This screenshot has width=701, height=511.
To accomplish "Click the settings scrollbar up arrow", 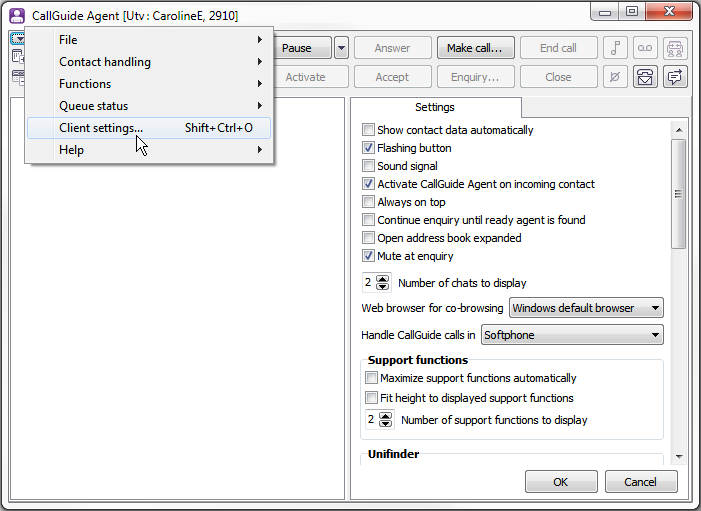I will click(x=679, y=130).
